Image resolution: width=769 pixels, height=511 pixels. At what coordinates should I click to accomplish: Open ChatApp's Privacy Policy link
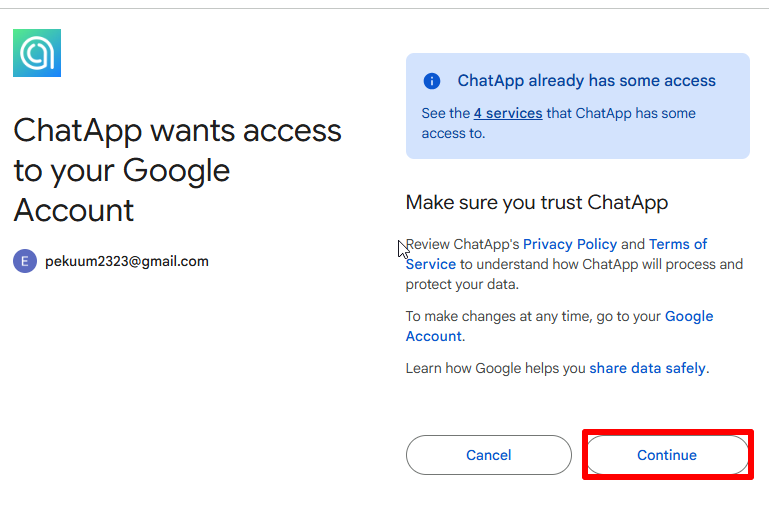tap(569, 244)
